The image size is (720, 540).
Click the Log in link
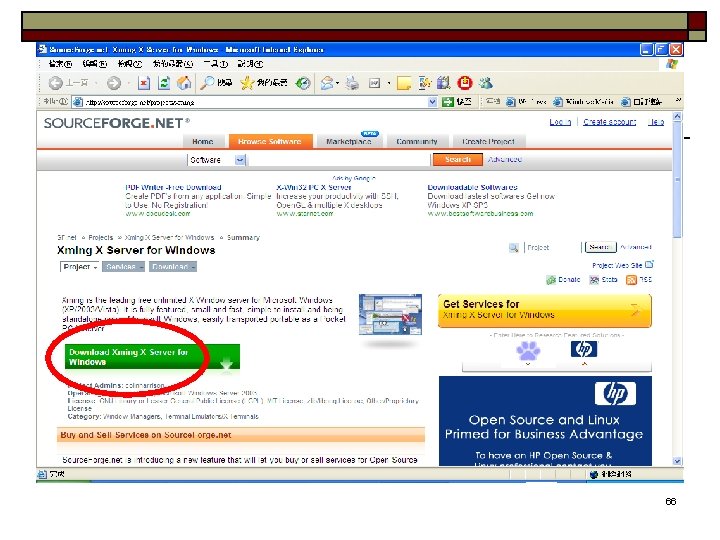click(x=560, y=122)
